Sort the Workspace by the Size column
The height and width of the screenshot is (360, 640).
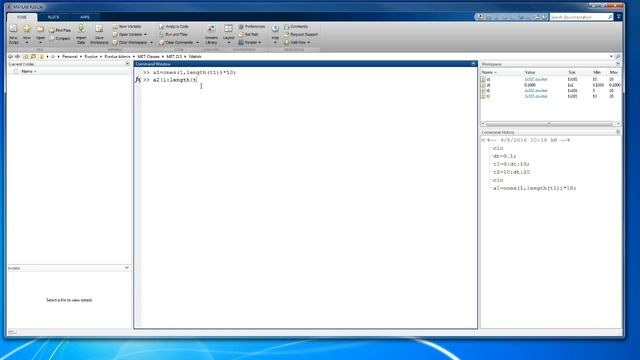(x=572, y=72)
